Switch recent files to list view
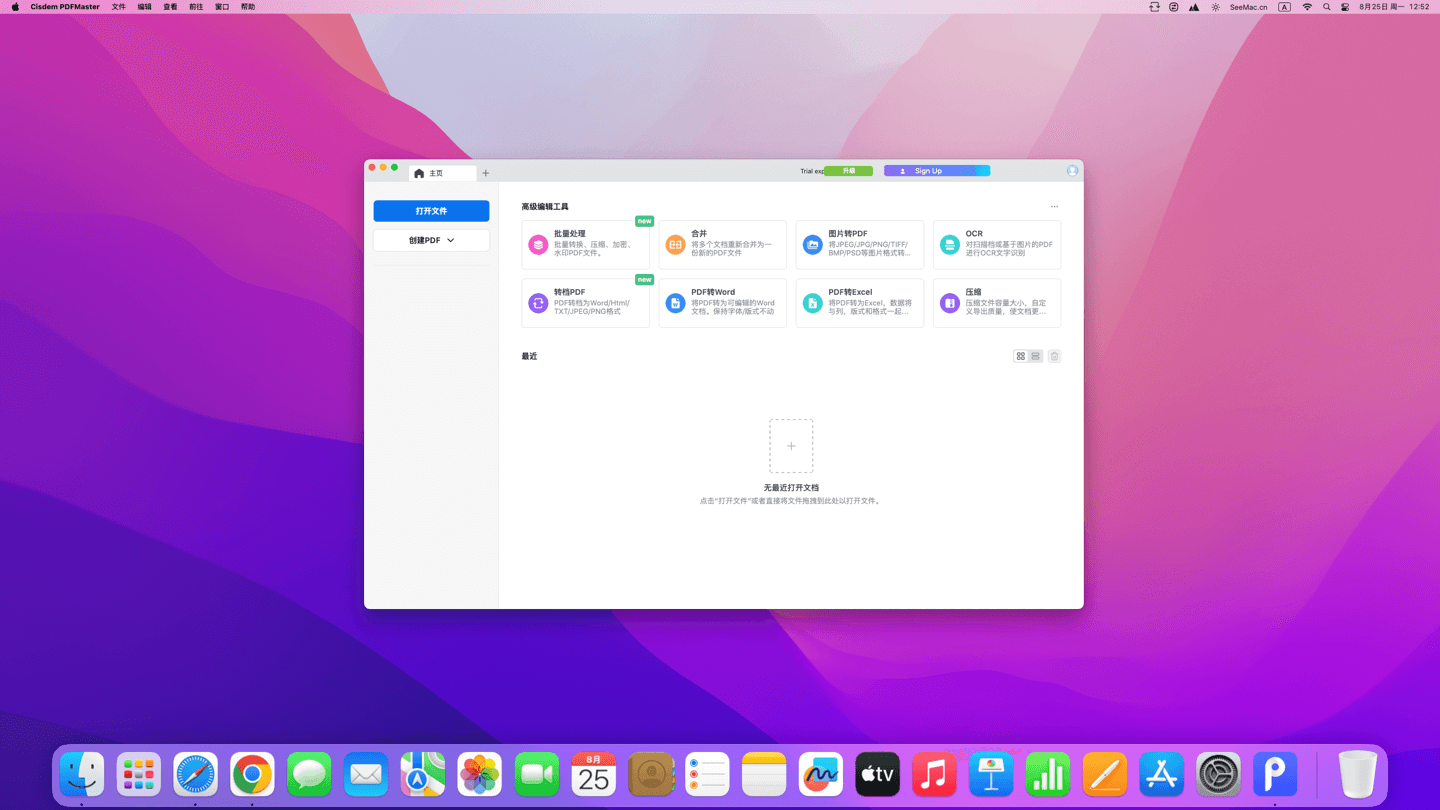The width and height of the screenshot is (1440, 810). pos(1036,356)
